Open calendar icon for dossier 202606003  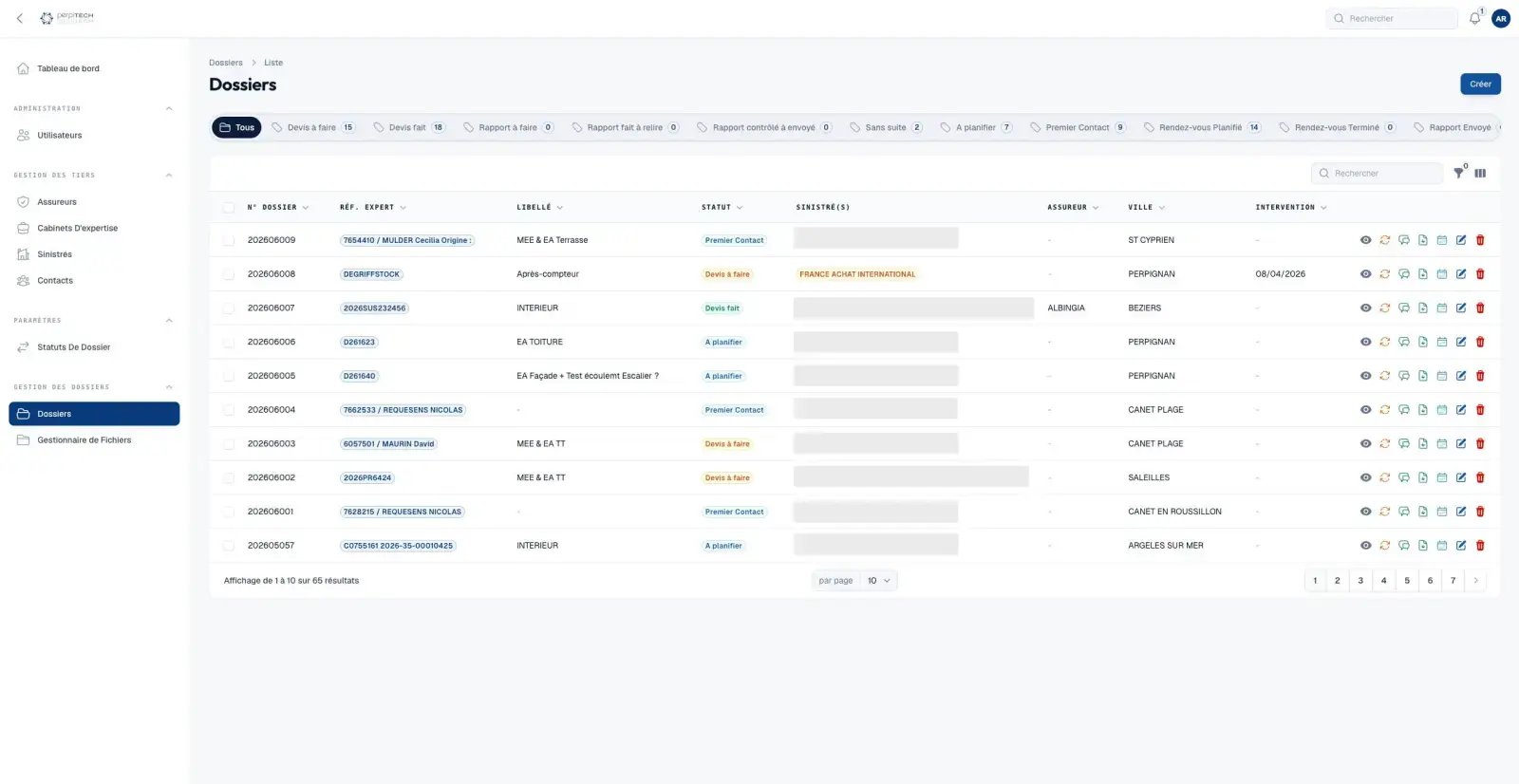(1442, 443)
